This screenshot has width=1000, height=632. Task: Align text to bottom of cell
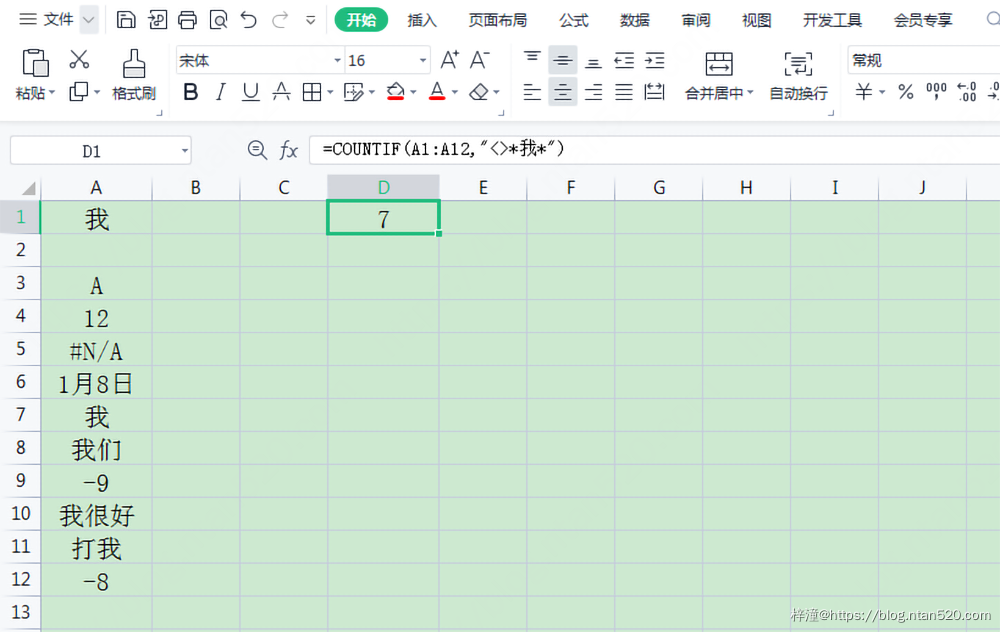click(x=593, y=62)
